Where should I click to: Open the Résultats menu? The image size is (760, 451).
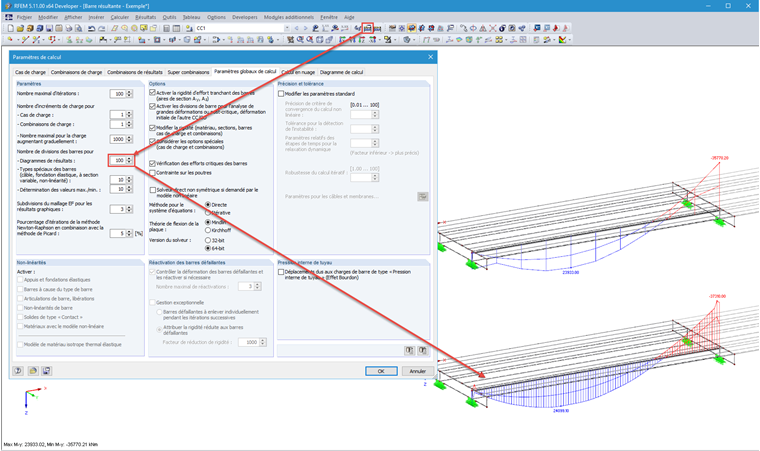145,17
